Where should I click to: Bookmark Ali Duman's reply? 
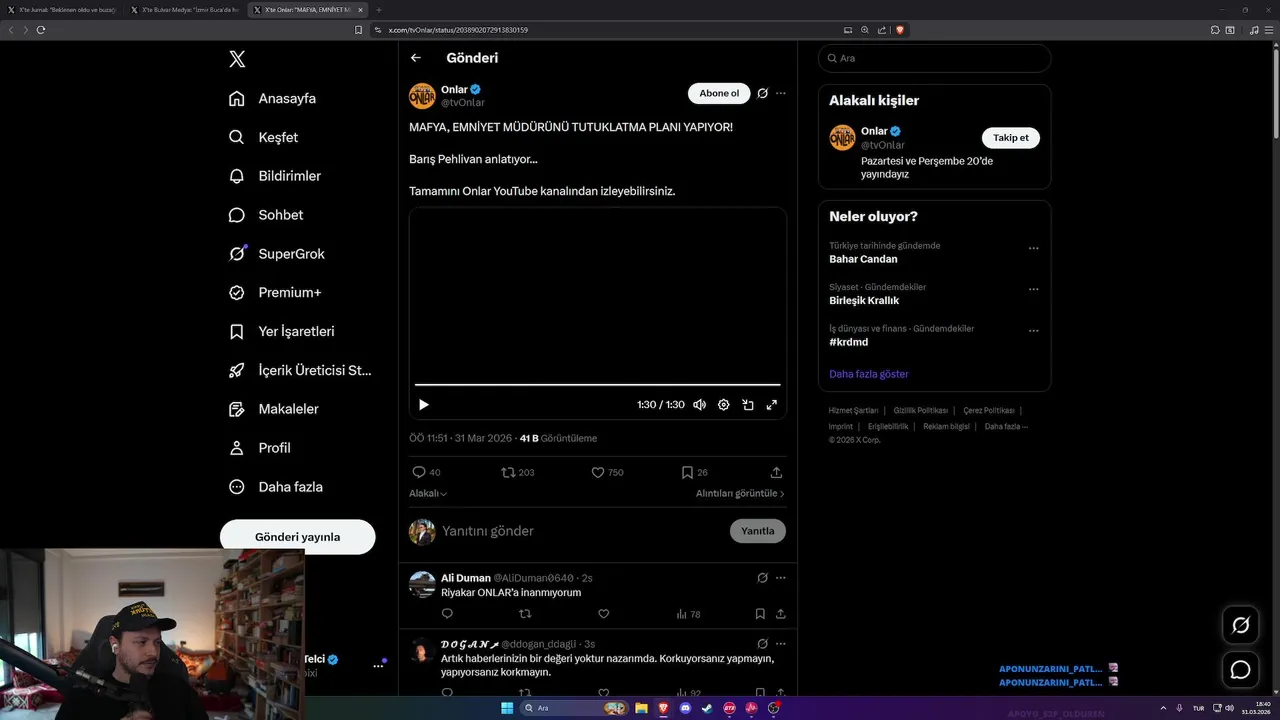coord(760,614)
